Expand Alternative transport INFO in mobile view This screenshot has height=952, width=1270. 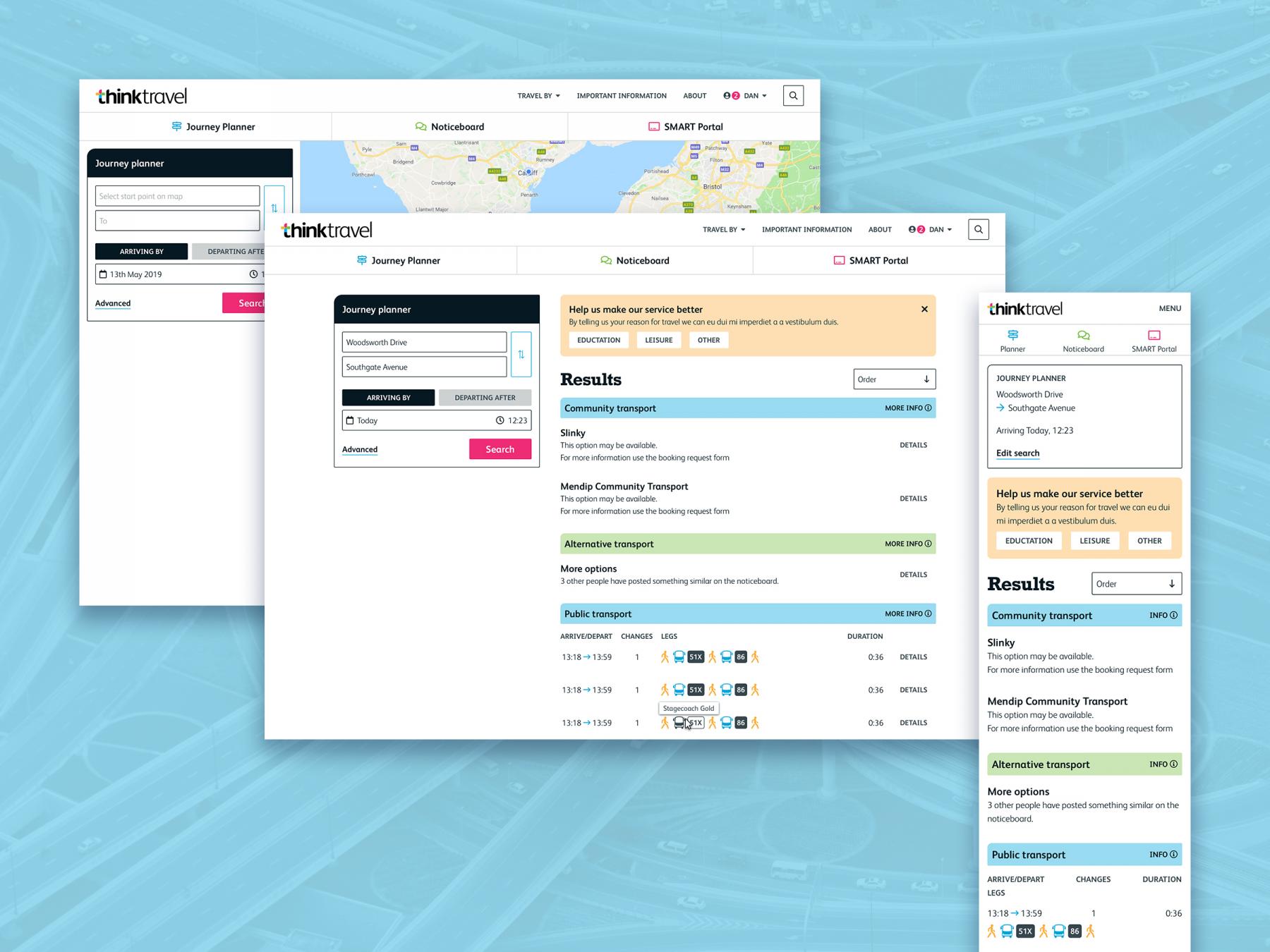coord(1163,764)
